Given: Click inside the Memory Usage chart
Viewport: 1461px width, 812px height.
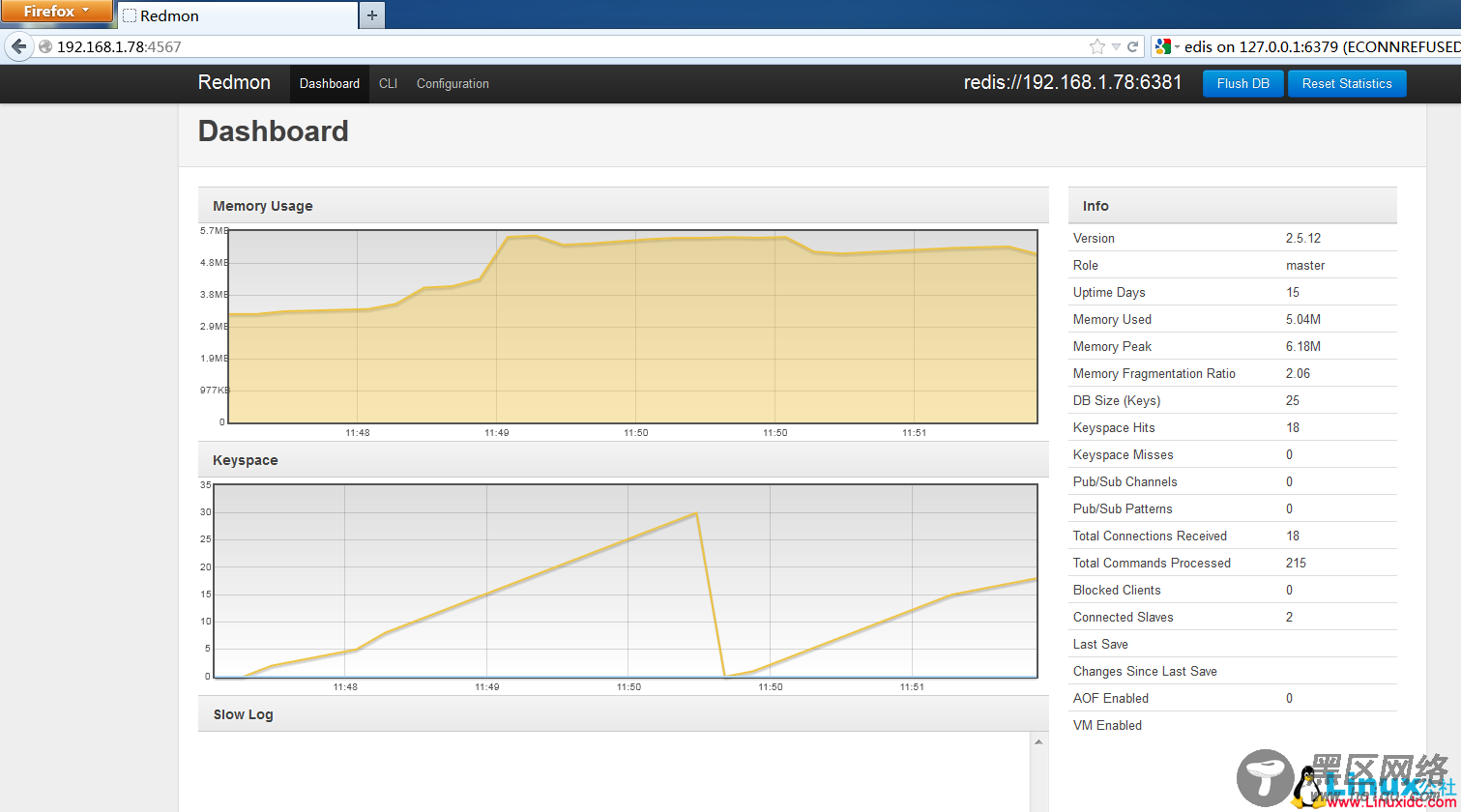Looking at the screenshot, I should point(633,327).
